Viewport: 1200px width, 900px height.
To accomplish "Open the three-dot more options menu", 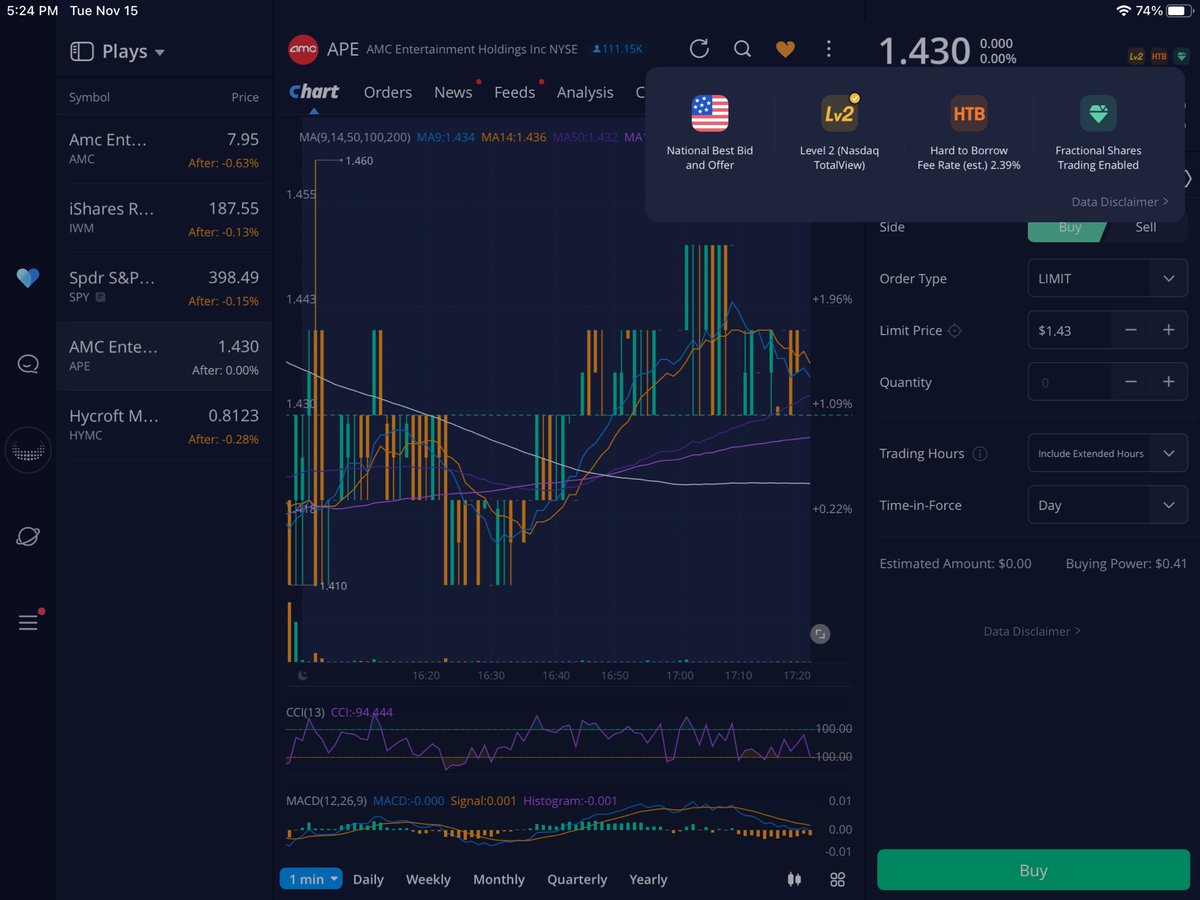I will [828, 48].
